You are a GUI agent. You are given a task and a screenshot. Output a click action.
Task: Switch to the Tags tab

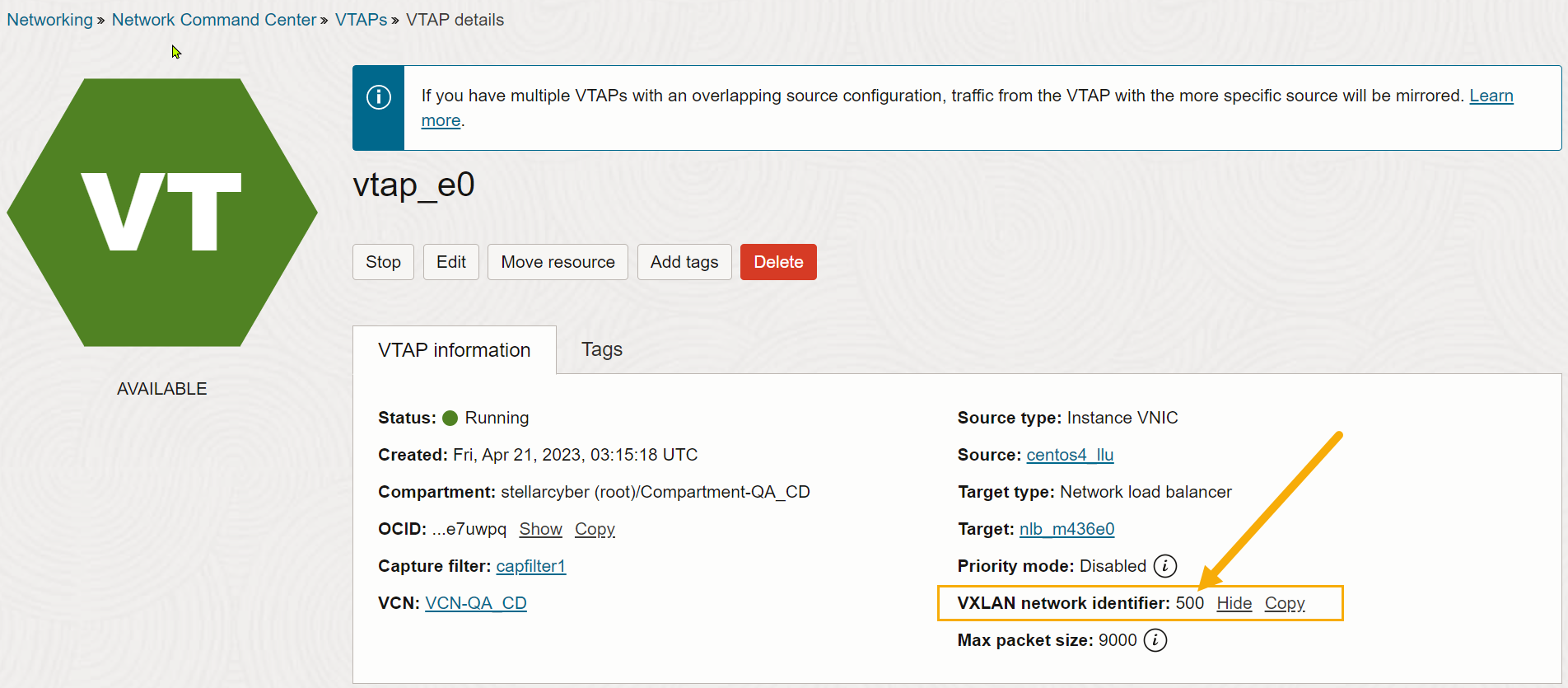pyautogui.click(x=601, y=349)
